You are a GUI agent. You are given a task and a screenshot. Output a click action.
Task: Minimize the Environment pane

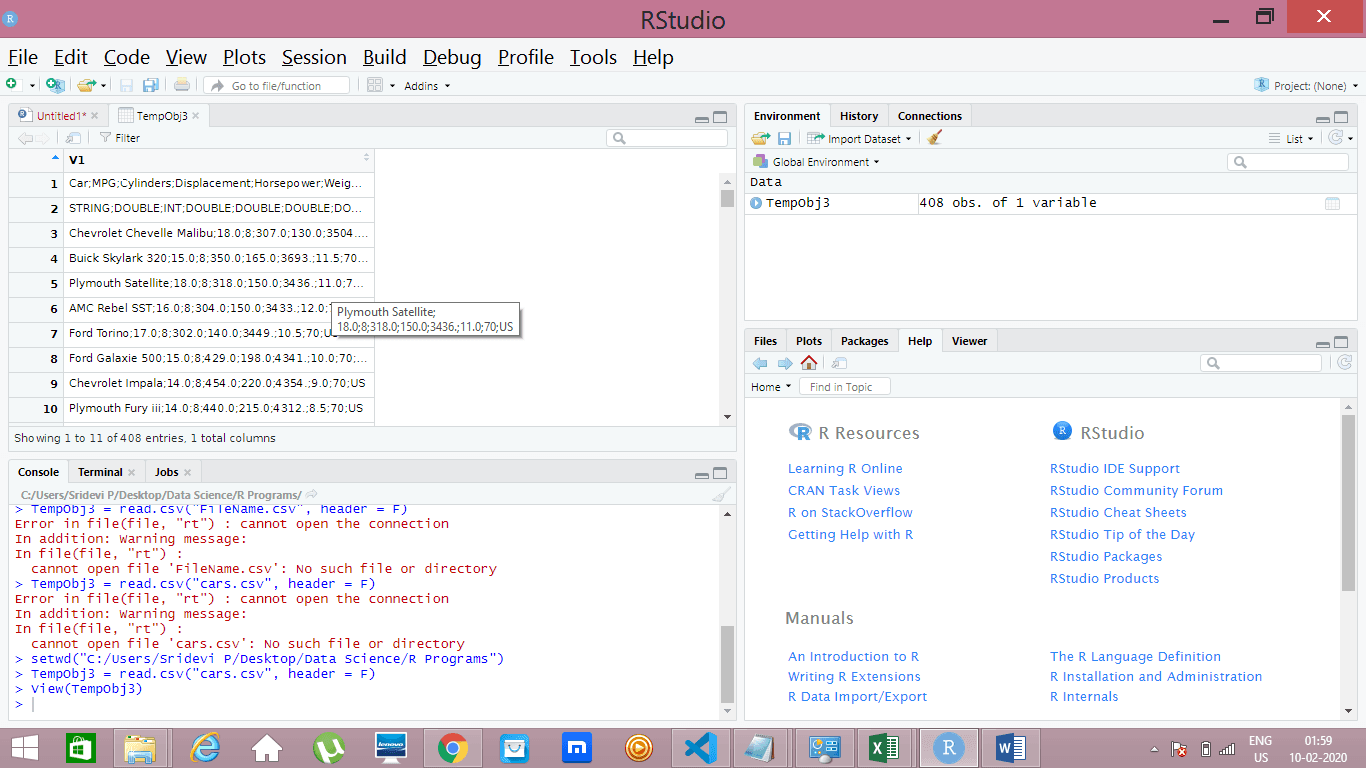[1324, 118]
